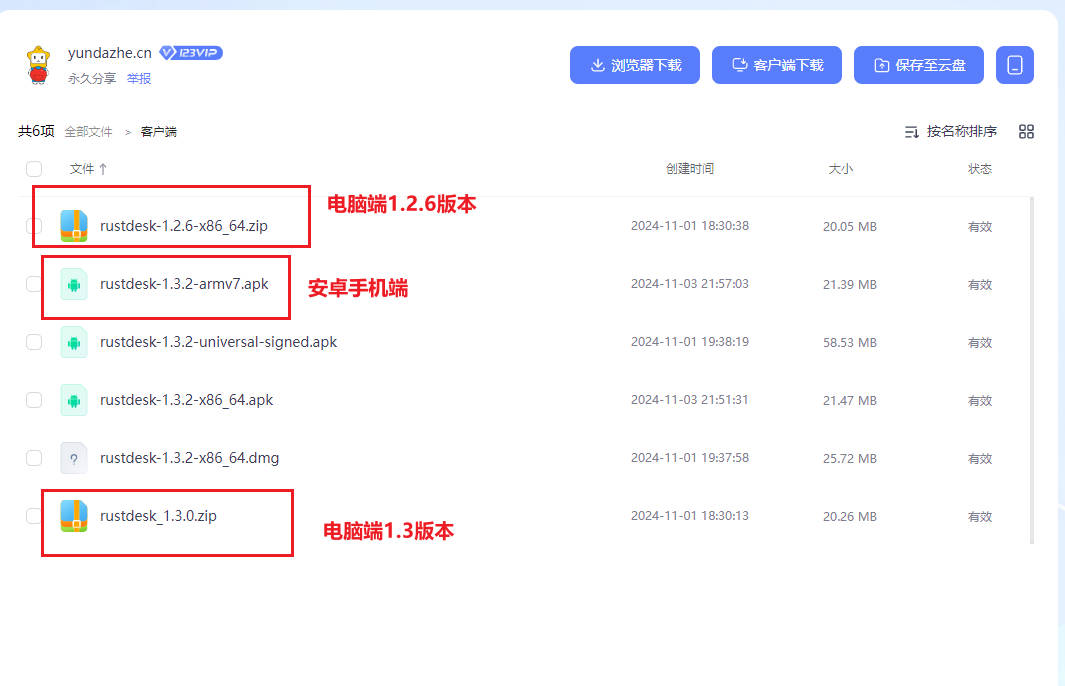
Task: Check the box for rustdesk-1.3.2-universal-signed.apk
Action: [34, 342]
